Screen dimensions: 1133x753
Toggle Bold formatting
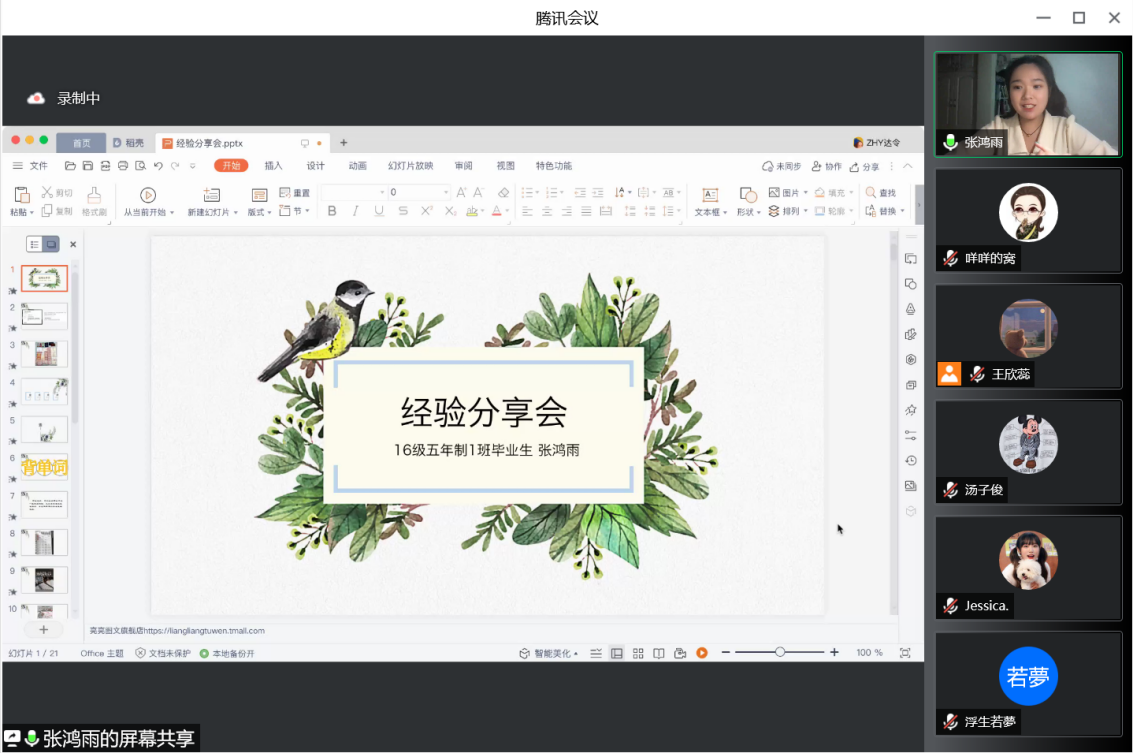(x=331, y=211)
